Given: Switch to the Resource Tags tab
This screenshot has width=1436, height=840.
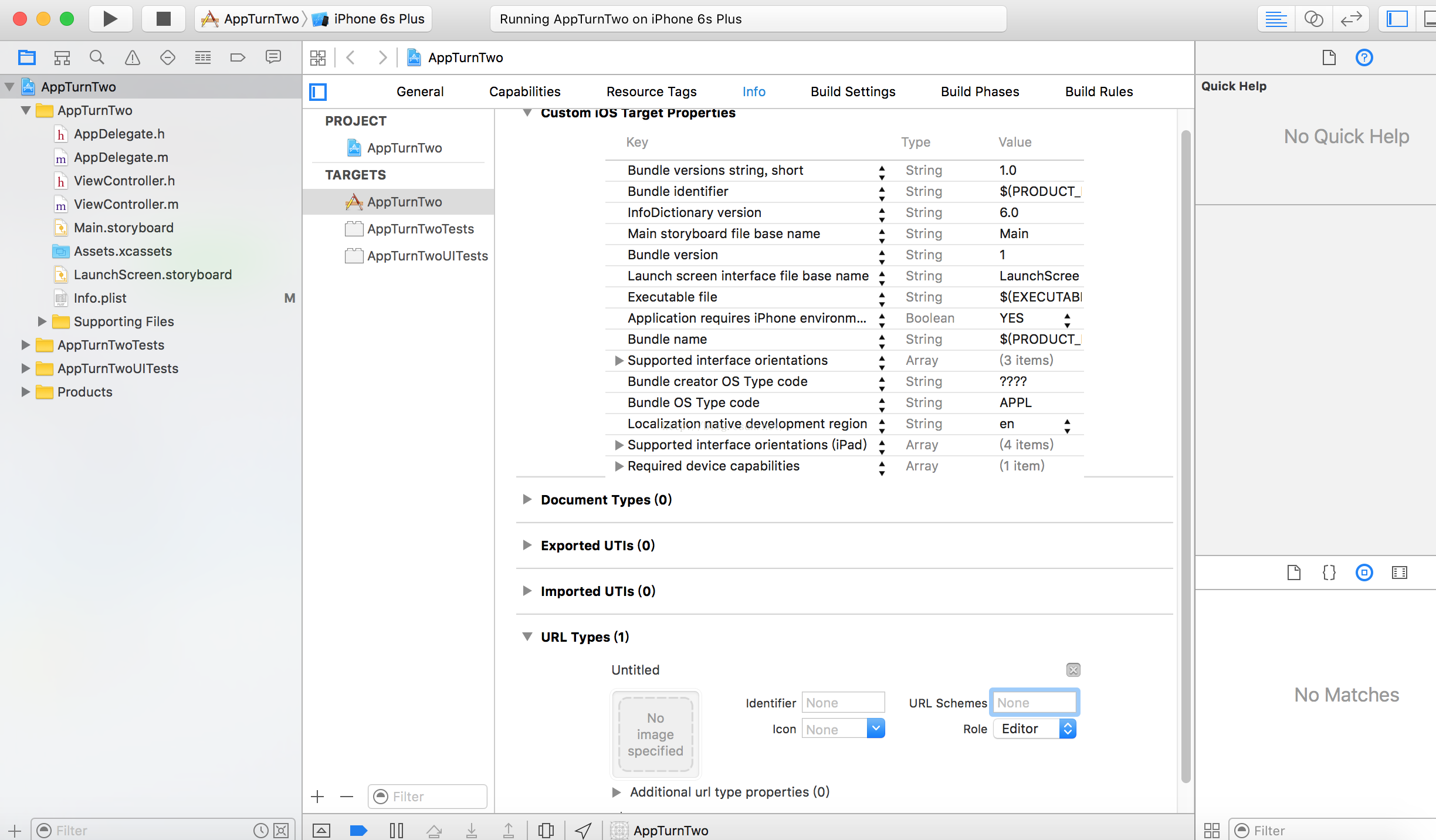Looking at the screenshot, I should click(652, 92).
